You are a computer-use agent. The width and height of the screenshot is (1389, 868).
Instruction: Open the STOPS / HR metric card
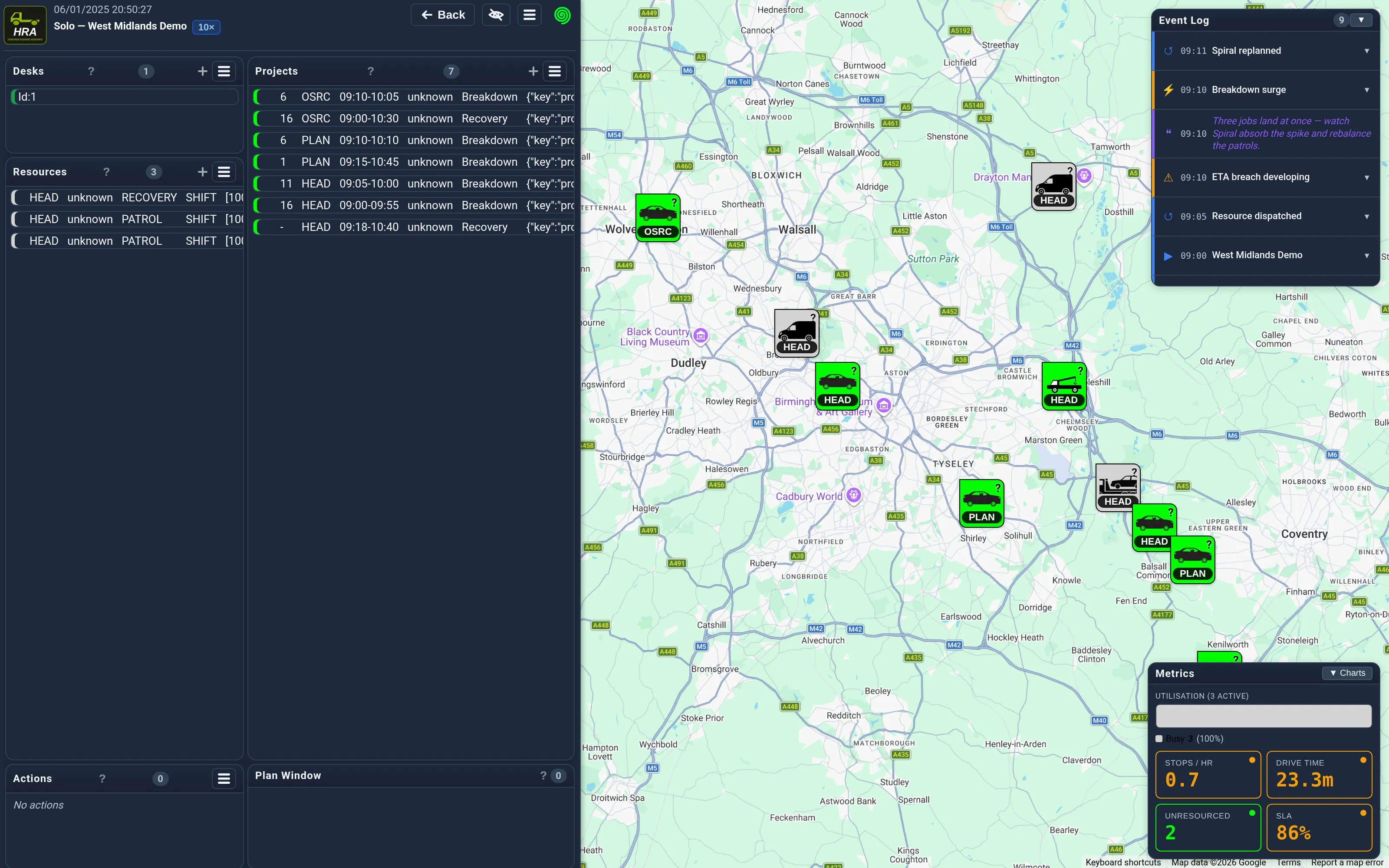click(x=1208, y=774)
